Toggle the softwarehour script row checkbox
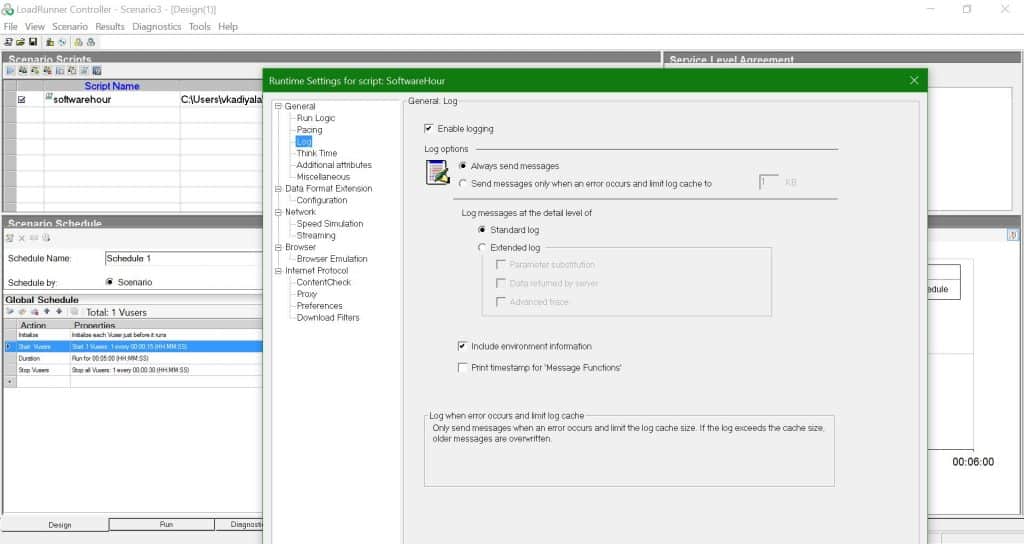 coord(22,99)
